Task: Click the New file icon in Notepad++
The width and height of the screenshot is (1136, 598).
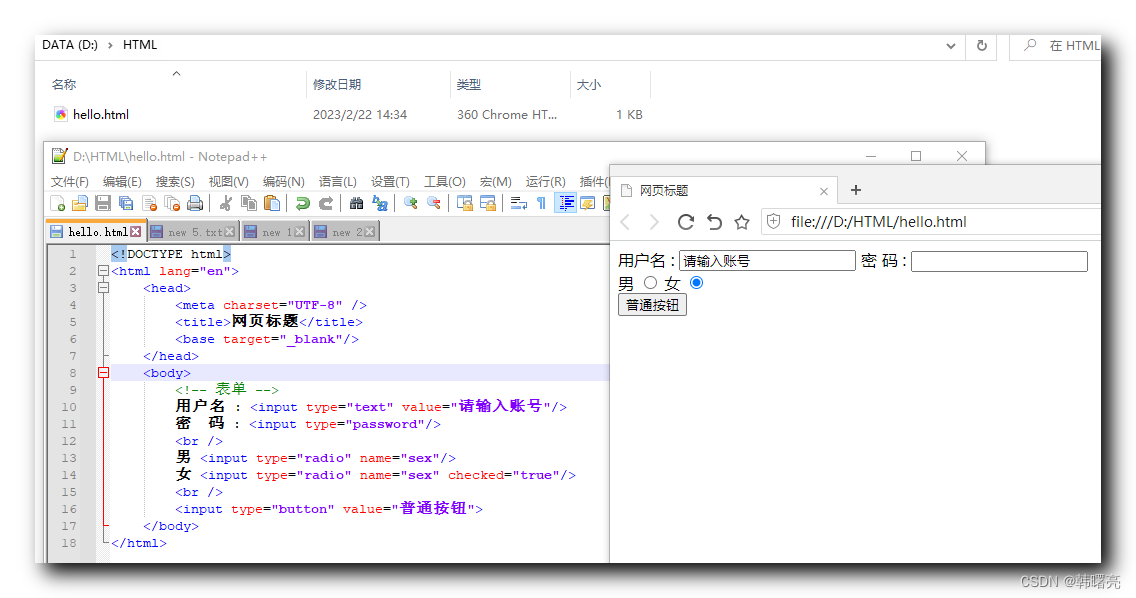Action: 58,204
